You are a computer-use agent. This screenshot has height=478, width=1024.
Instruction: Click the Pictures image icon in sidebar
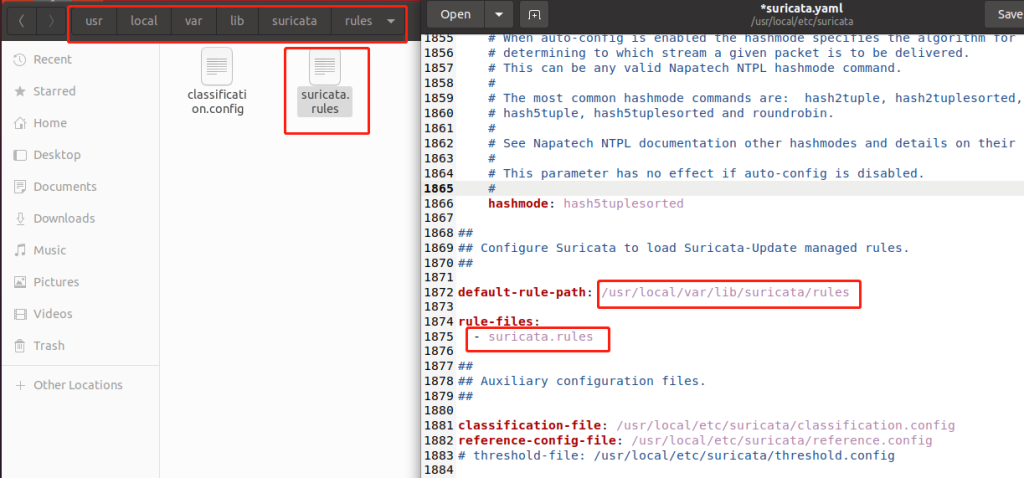[x=20, y=282]
